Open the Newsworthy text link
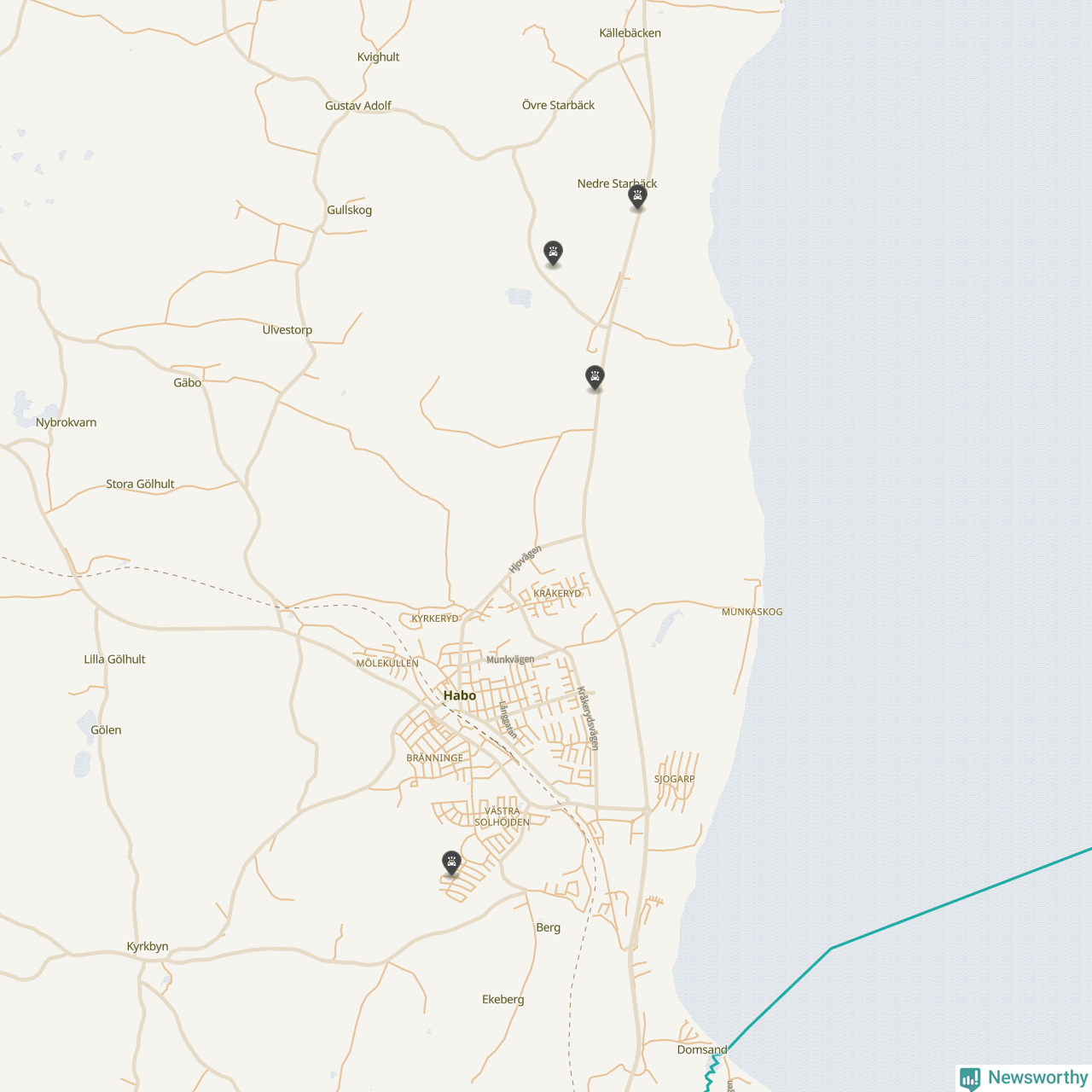This screenshot has width=1092, height=1092. tap(1037, 1077)
